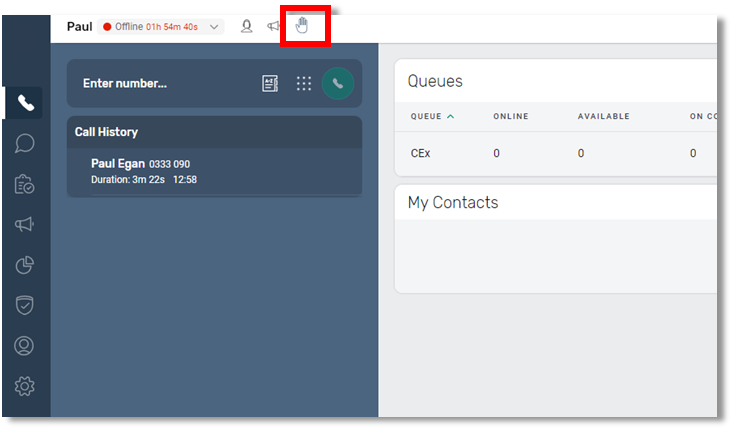Open the contacts profile sidebar icon
This screenshot has width=733, height=430.
pyautogui.click(x=25, y=346)
